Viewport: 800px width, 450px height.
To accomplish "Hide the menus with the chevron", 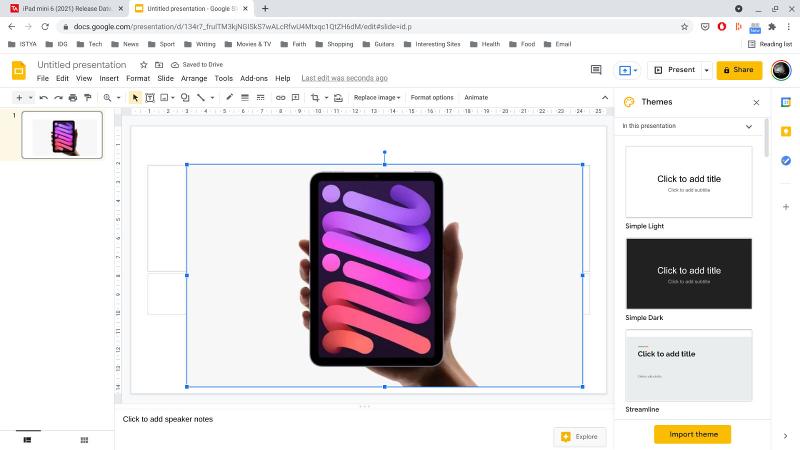I will (x=605, y=97).
